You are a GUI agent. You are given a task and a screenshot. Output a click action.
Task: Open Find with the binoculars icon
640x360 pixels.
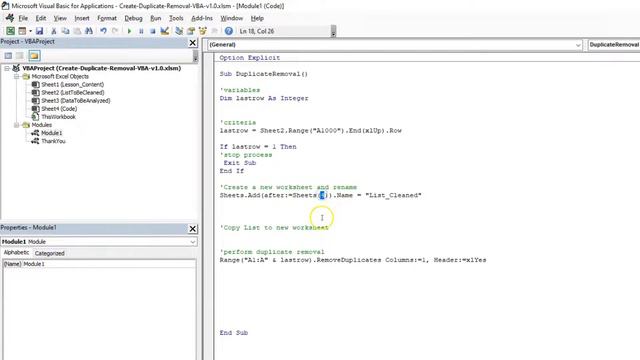coord(89,31)
